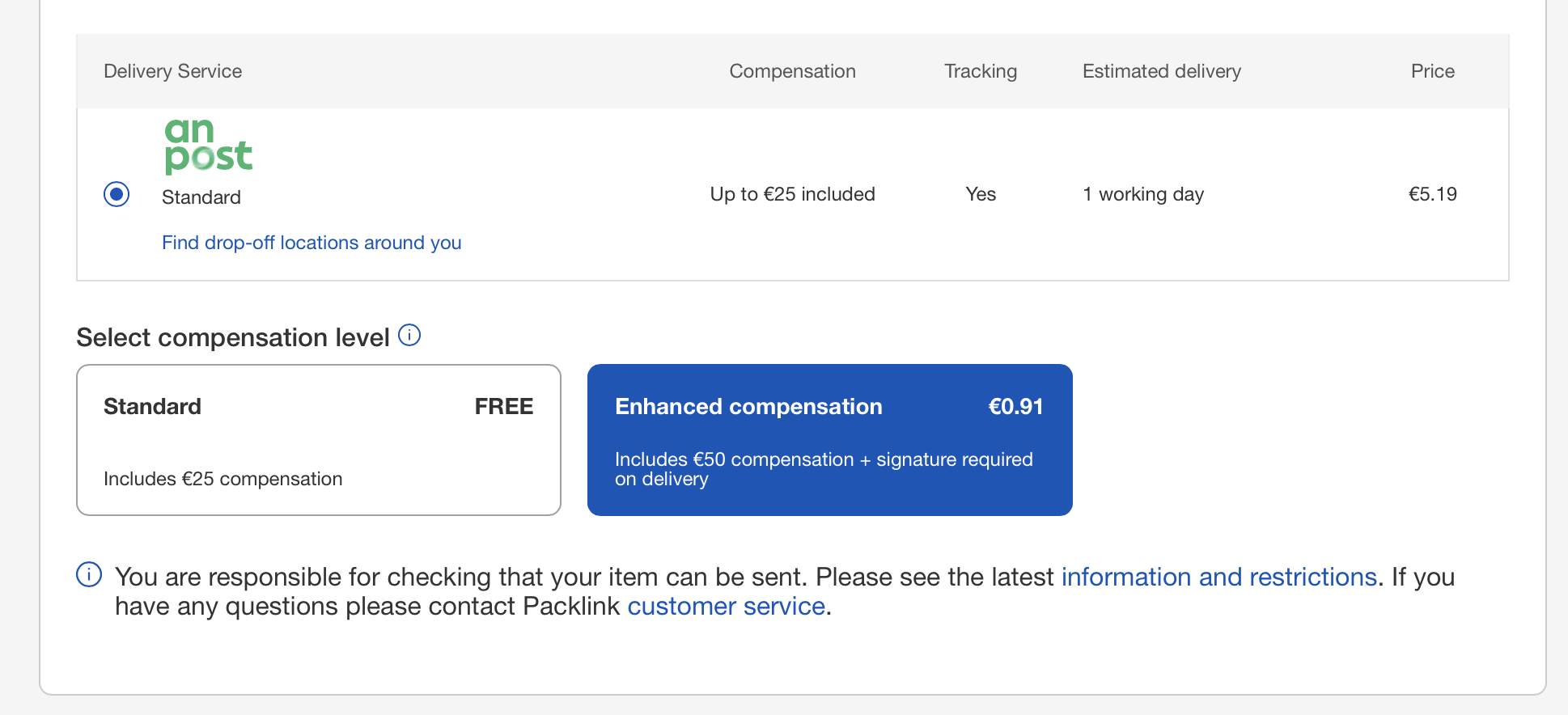Click the tracking Yes value
This screenshot has width=1568, height=715.
tap(981, 194)
